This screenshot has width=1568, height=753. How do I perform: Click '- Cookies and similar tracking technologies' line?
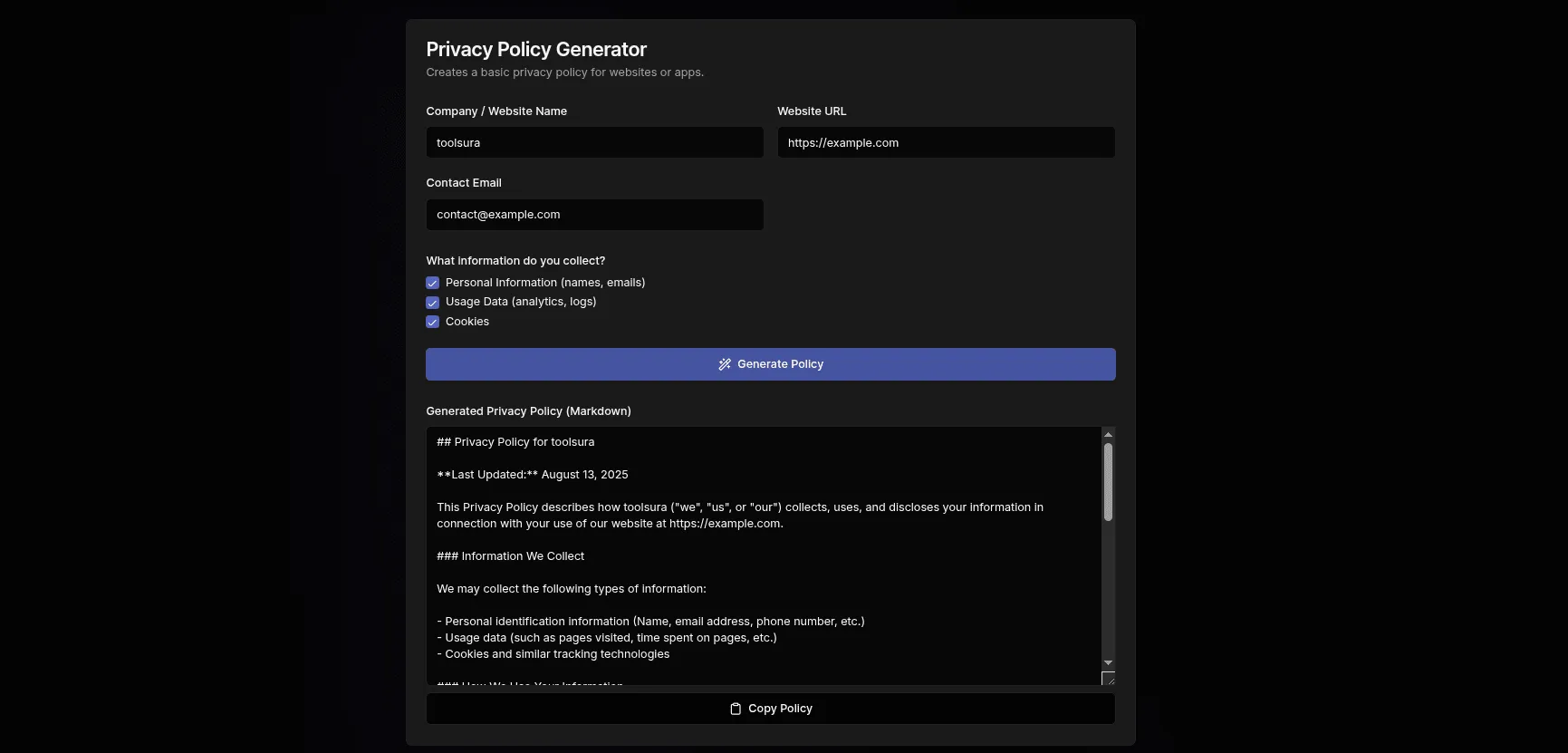[x=553, y=654]
